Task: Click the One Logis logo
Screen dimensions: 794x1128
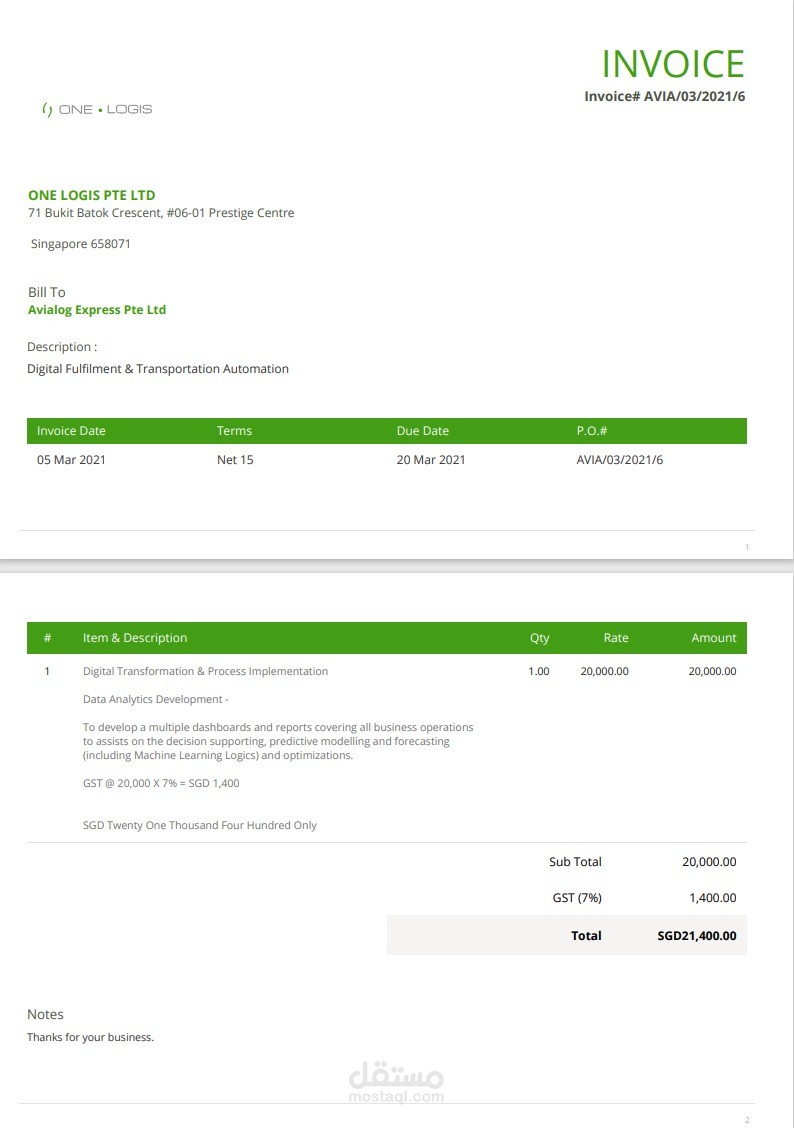Action: (x=97, y=109)
